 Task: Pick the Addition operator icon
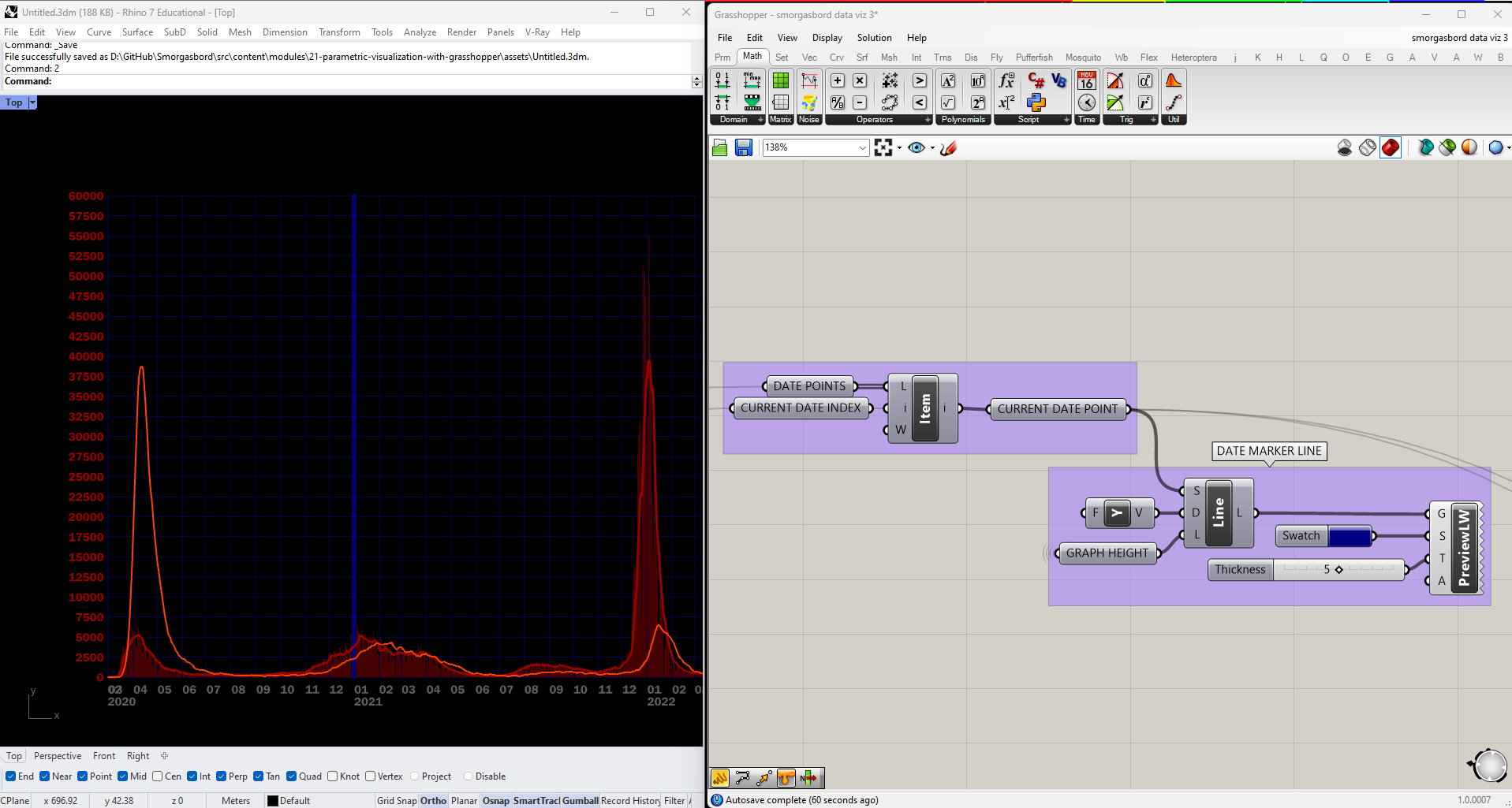[838, 80]
